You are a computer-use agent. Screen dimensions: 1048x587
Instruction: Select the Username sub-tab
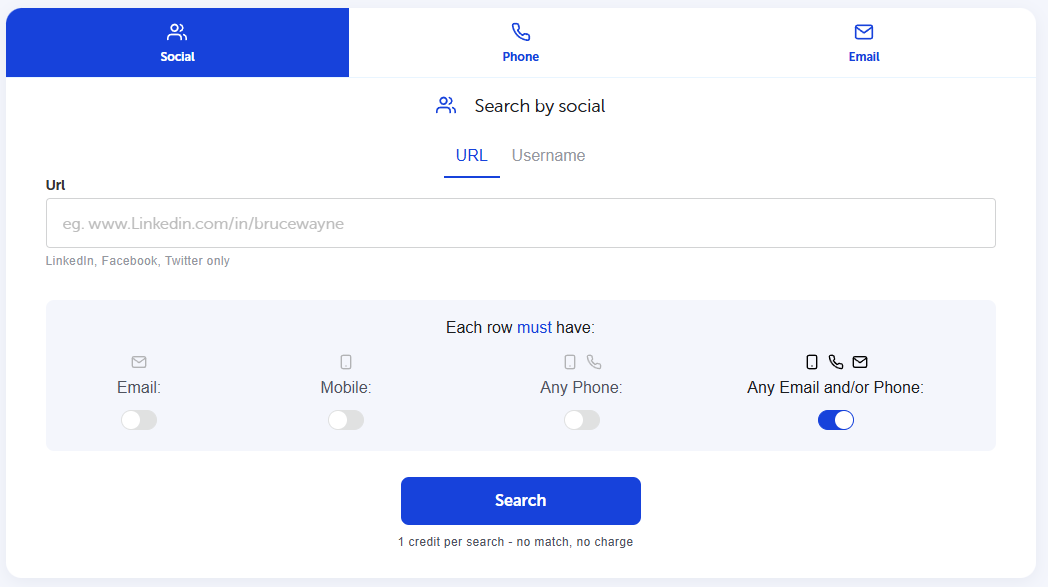(548, 156)
